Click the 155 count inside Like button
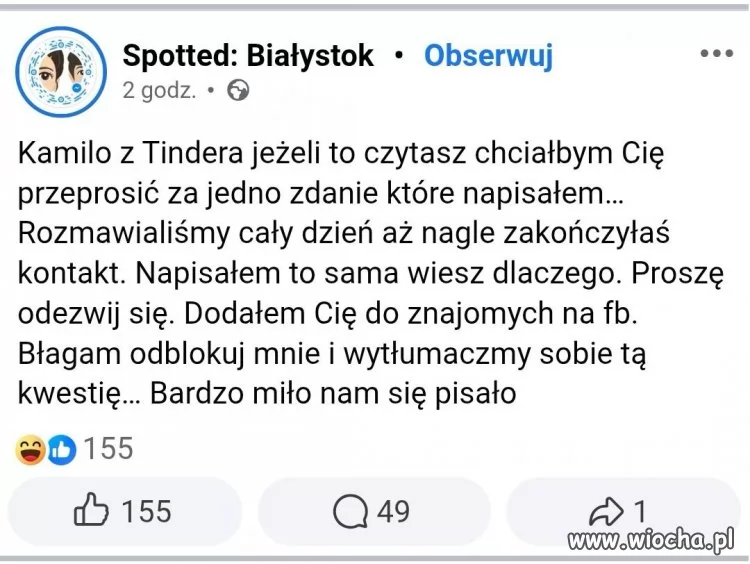Screen dimensions: 750x564 [146, 512]
